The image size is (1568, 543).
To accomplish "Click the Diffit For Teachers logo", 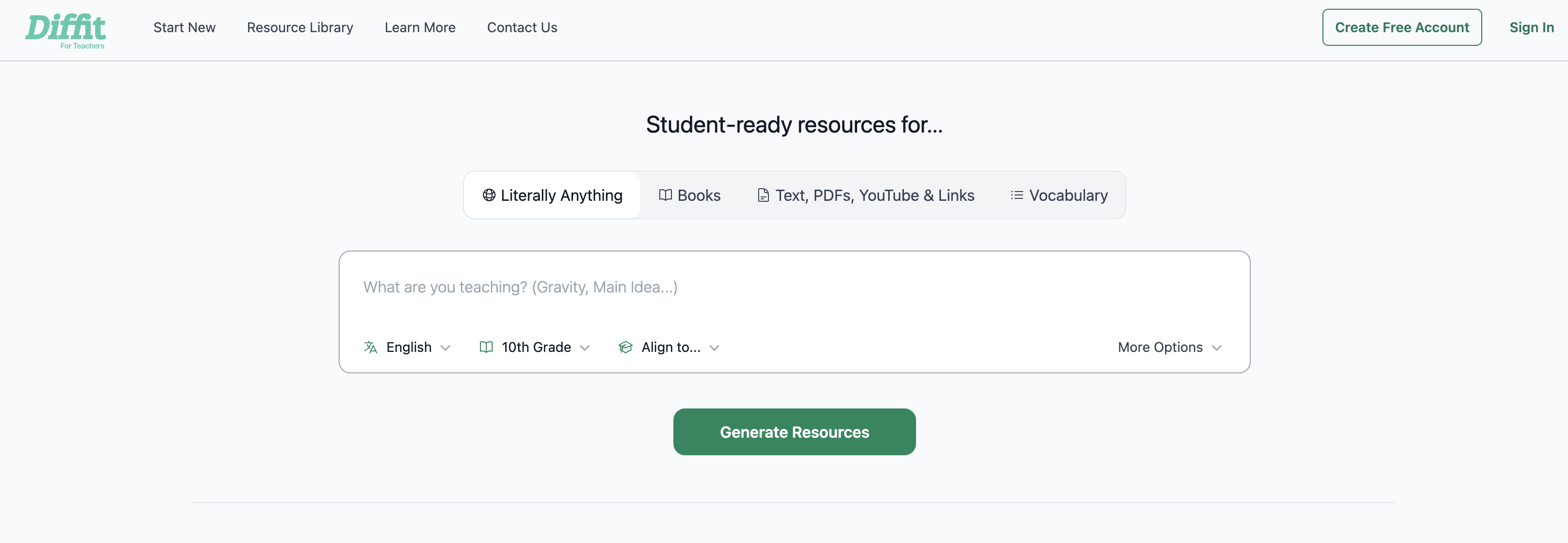I will [x=66, y=29].
